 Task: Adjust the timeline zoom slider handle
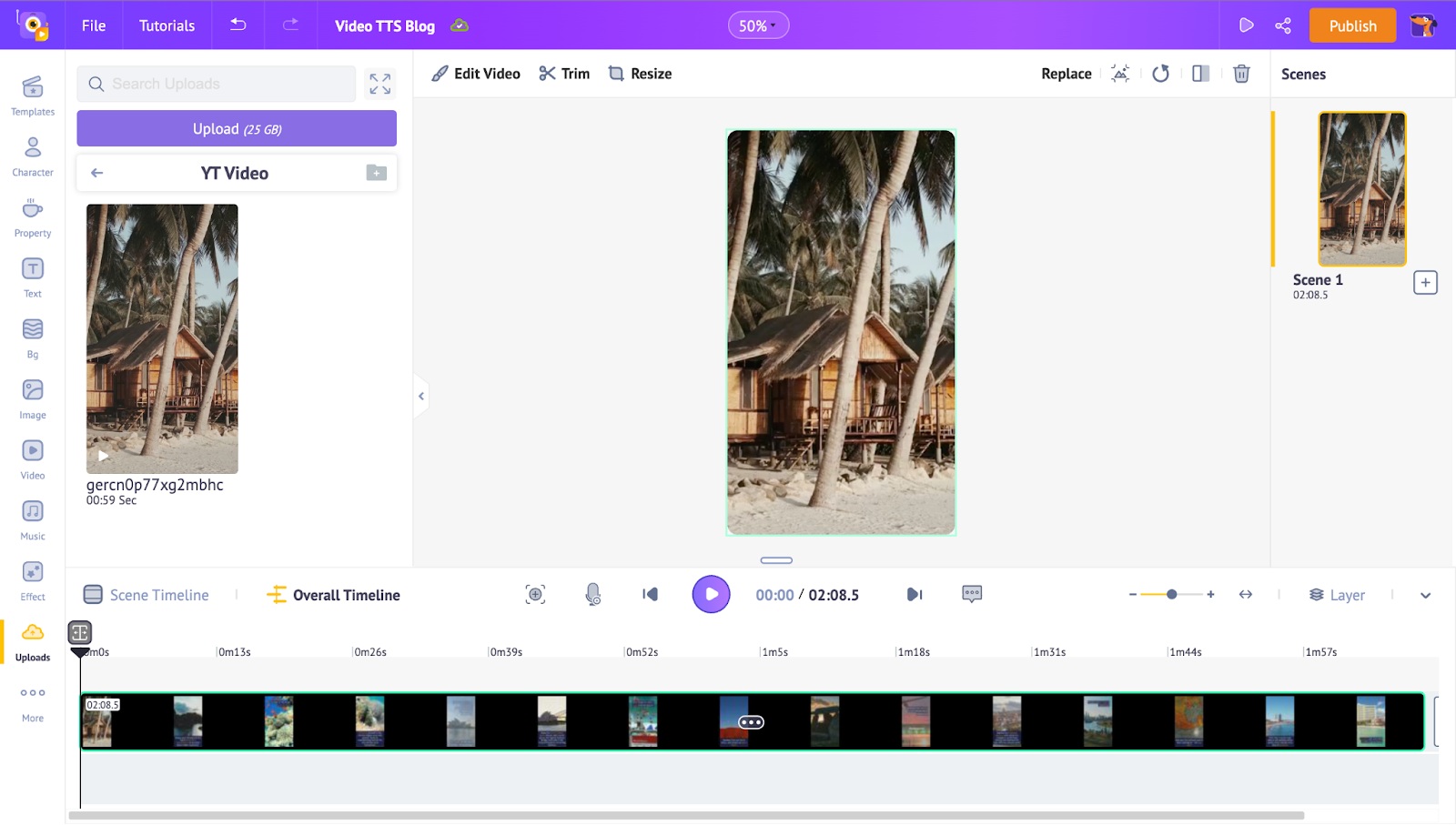coord(1172,594)
